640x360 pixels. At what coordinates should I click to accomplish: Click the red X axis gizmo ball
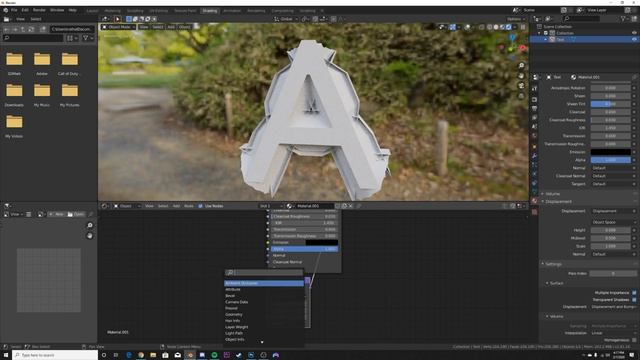coord(522,48)
